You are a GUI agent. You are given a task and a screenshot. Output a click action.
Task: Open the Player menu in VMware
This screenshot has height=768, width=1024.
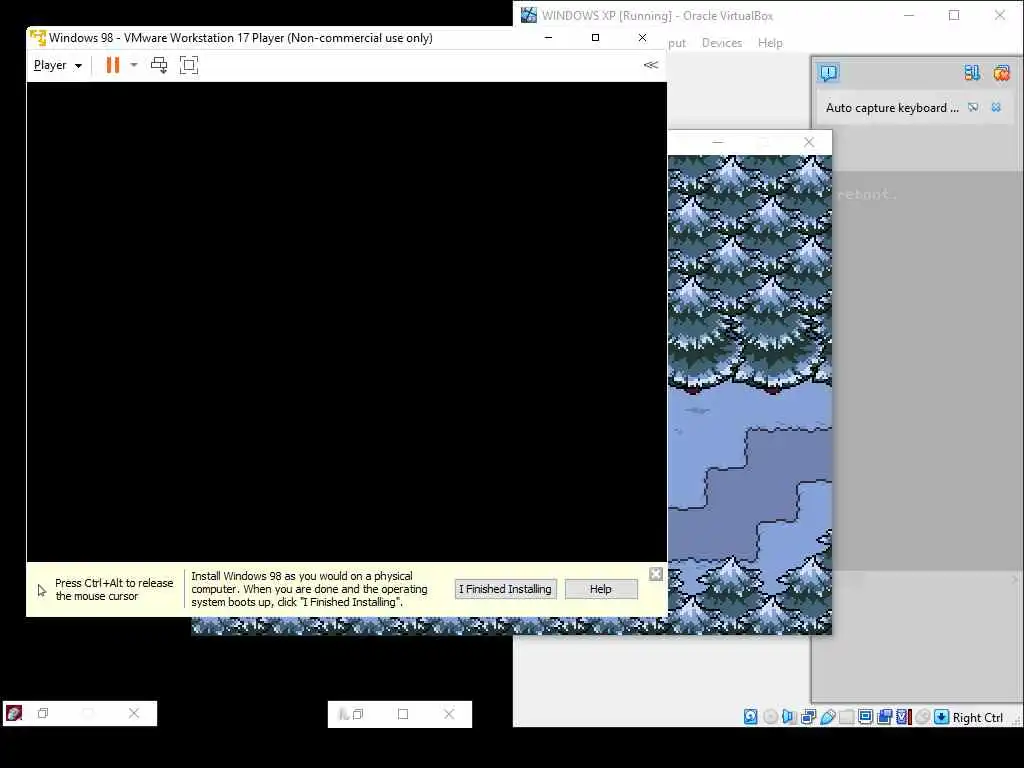[x=57, y=65]
